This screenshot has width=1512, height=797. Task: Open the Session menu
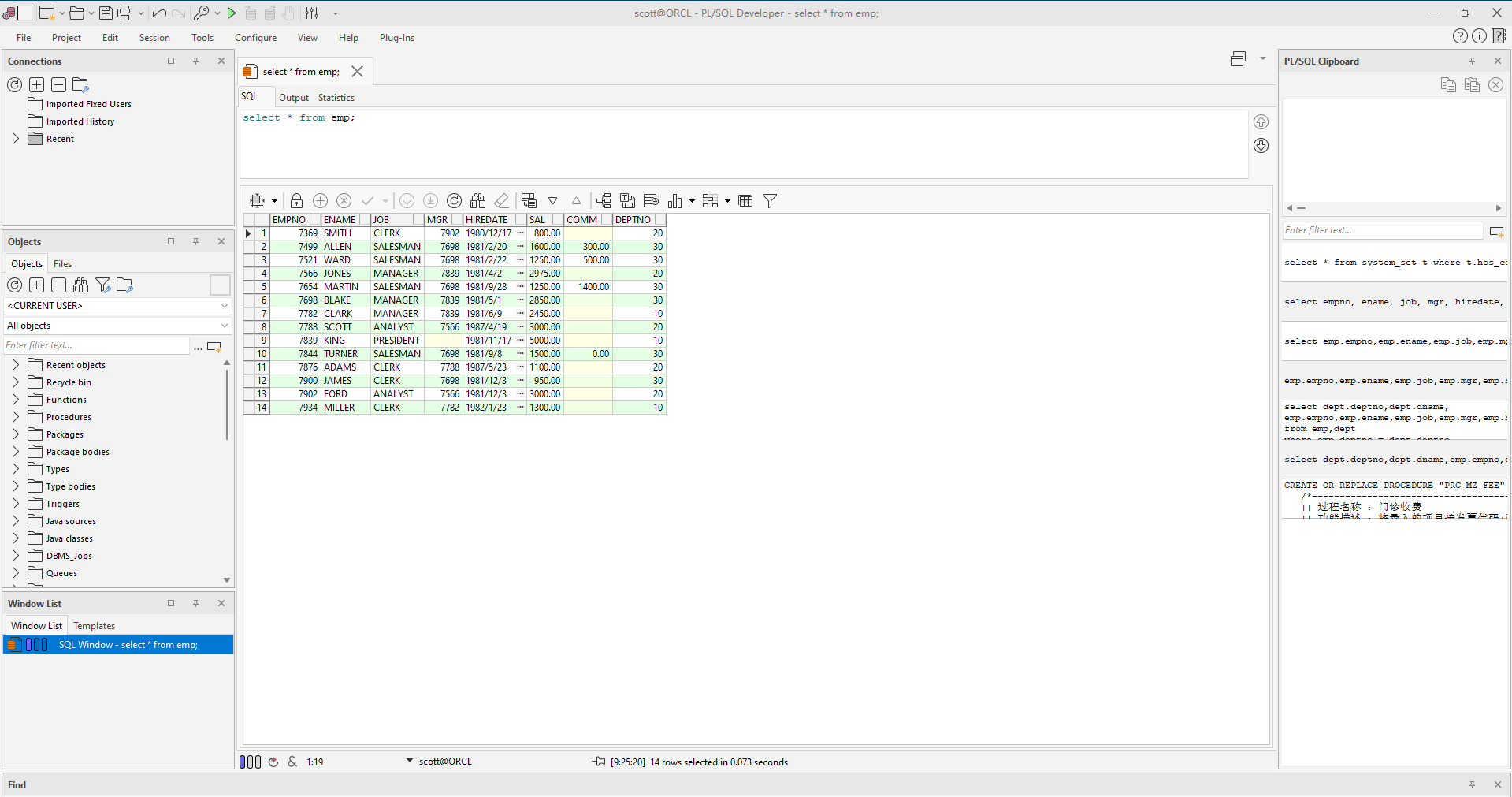[x=154, y=38]
